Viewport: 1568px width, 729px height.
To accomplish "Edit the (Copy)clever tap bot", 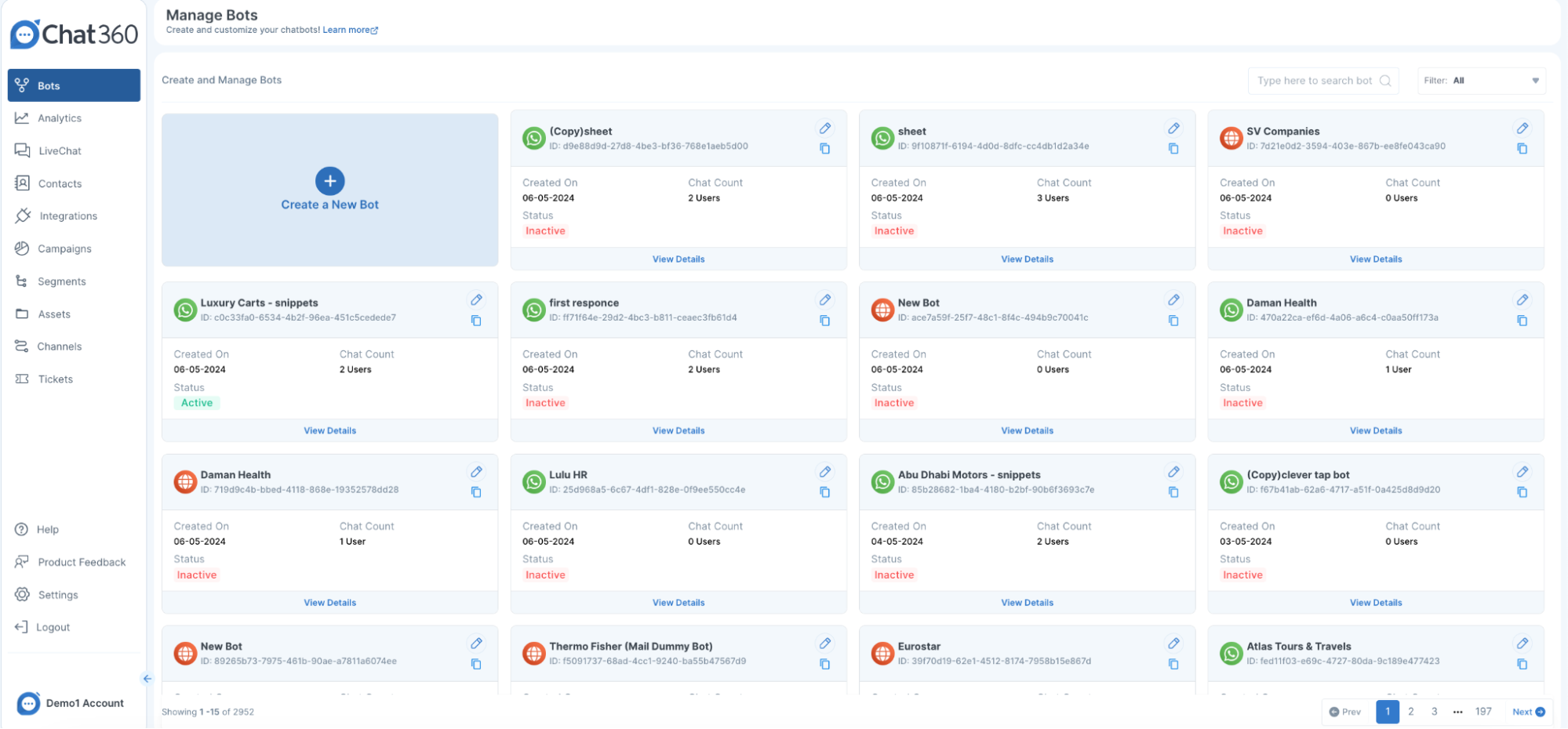I will point(1522,472).
